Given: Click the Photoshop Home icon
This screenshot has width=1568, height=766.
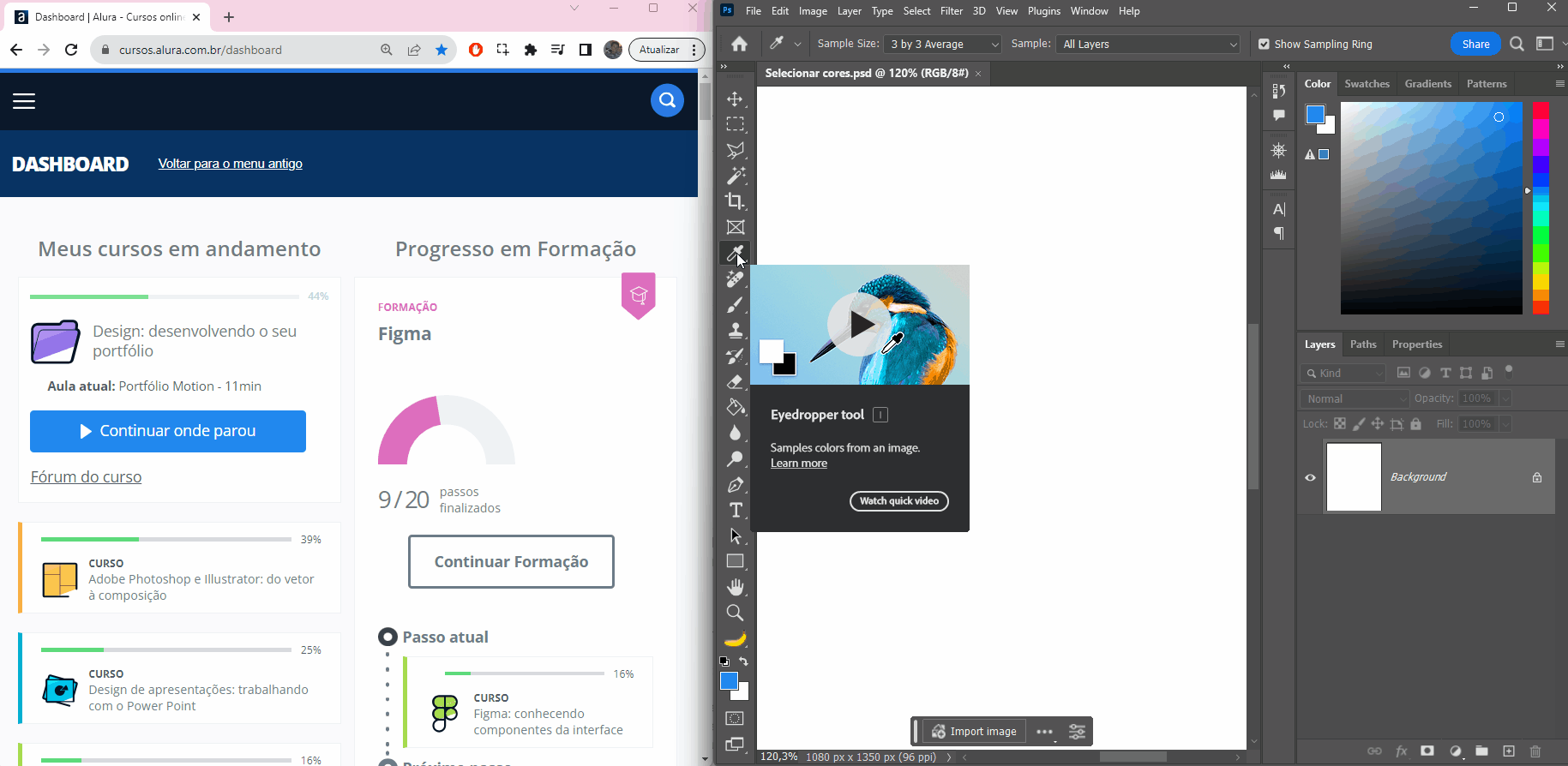Looking at the screenshot, I should pyautogui.click(x=739, y=44).
